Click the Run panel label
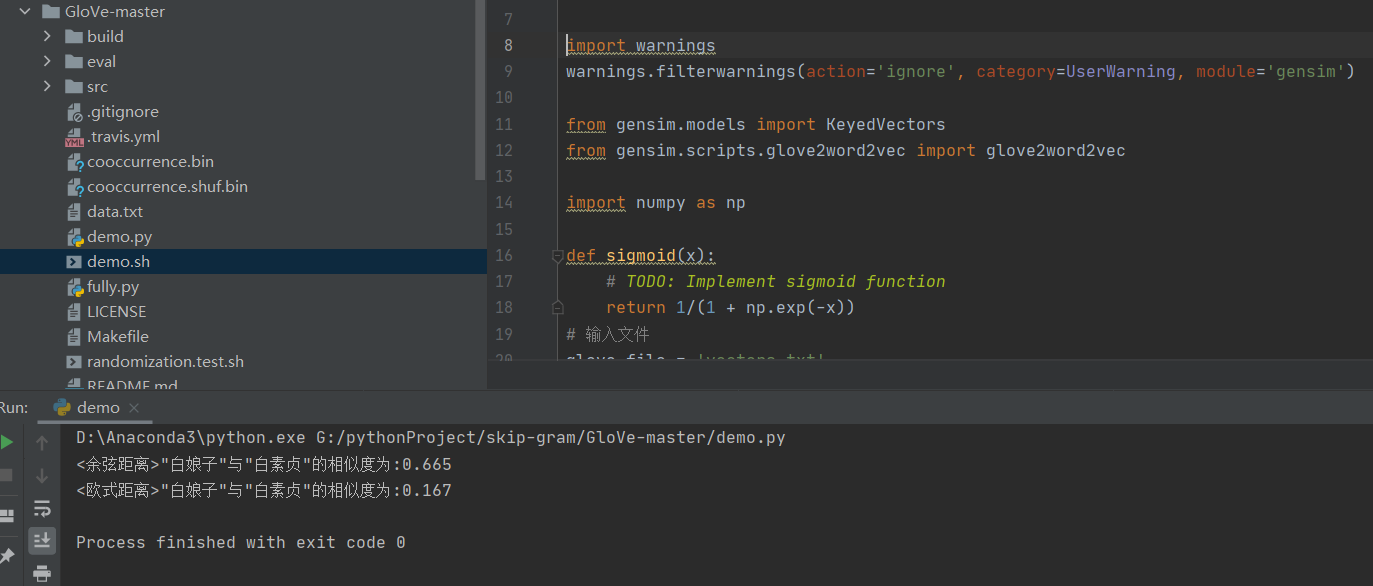The width and height of the screenshot is (1373, 586). (x=13, y=407)
